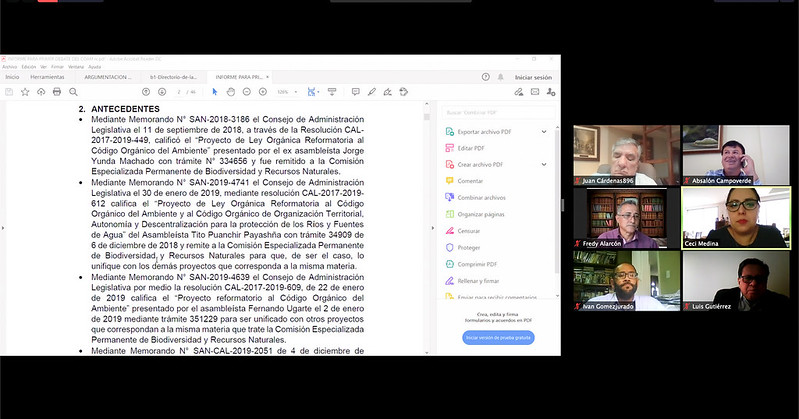Expand the Exportar archivo PDF section
Image resolution: width=799 pixels, height=419 pixels.
click(544, 132)
